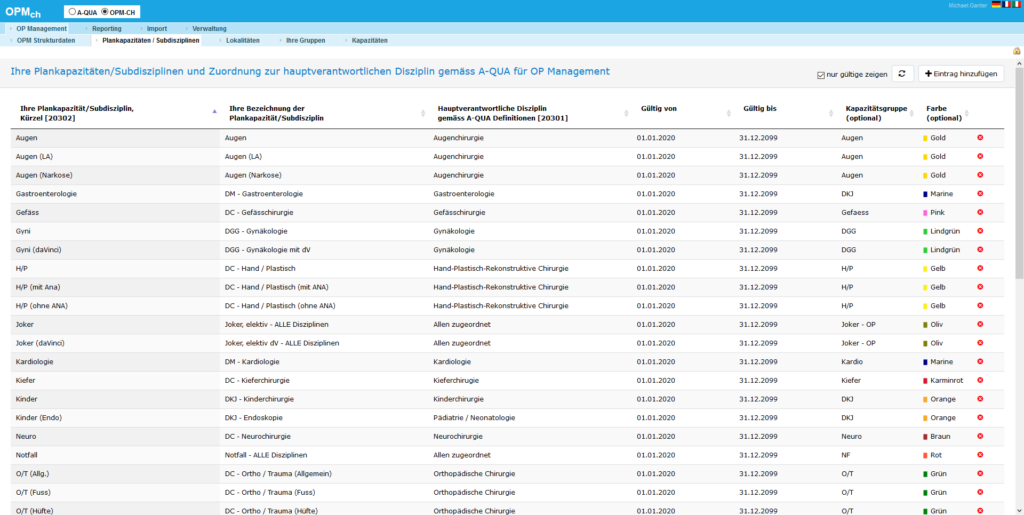This screenshot has height=515, width=1024.
Task: Click the Michael Ganter user name
Action: point(967,6)
